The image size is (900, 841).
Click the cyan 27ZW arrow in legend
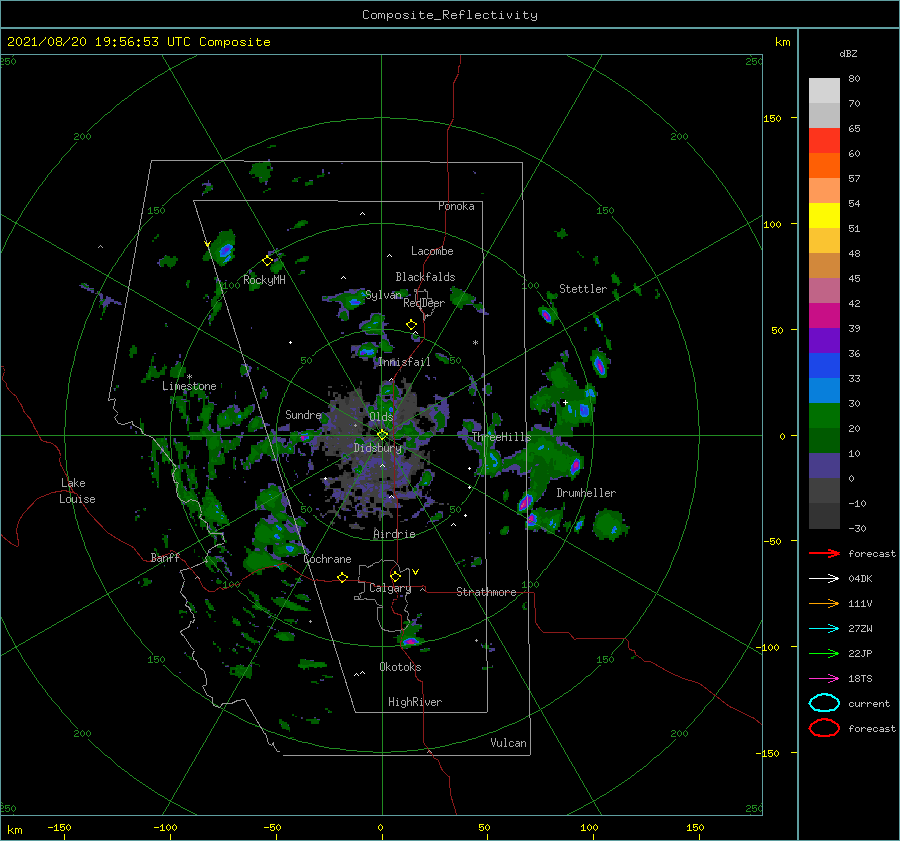pyautogui.click(x=824, y=629)
